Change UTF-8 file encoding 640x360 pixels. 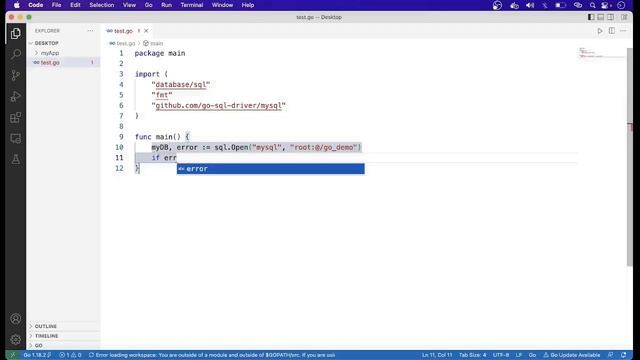(x=501, y=355)
